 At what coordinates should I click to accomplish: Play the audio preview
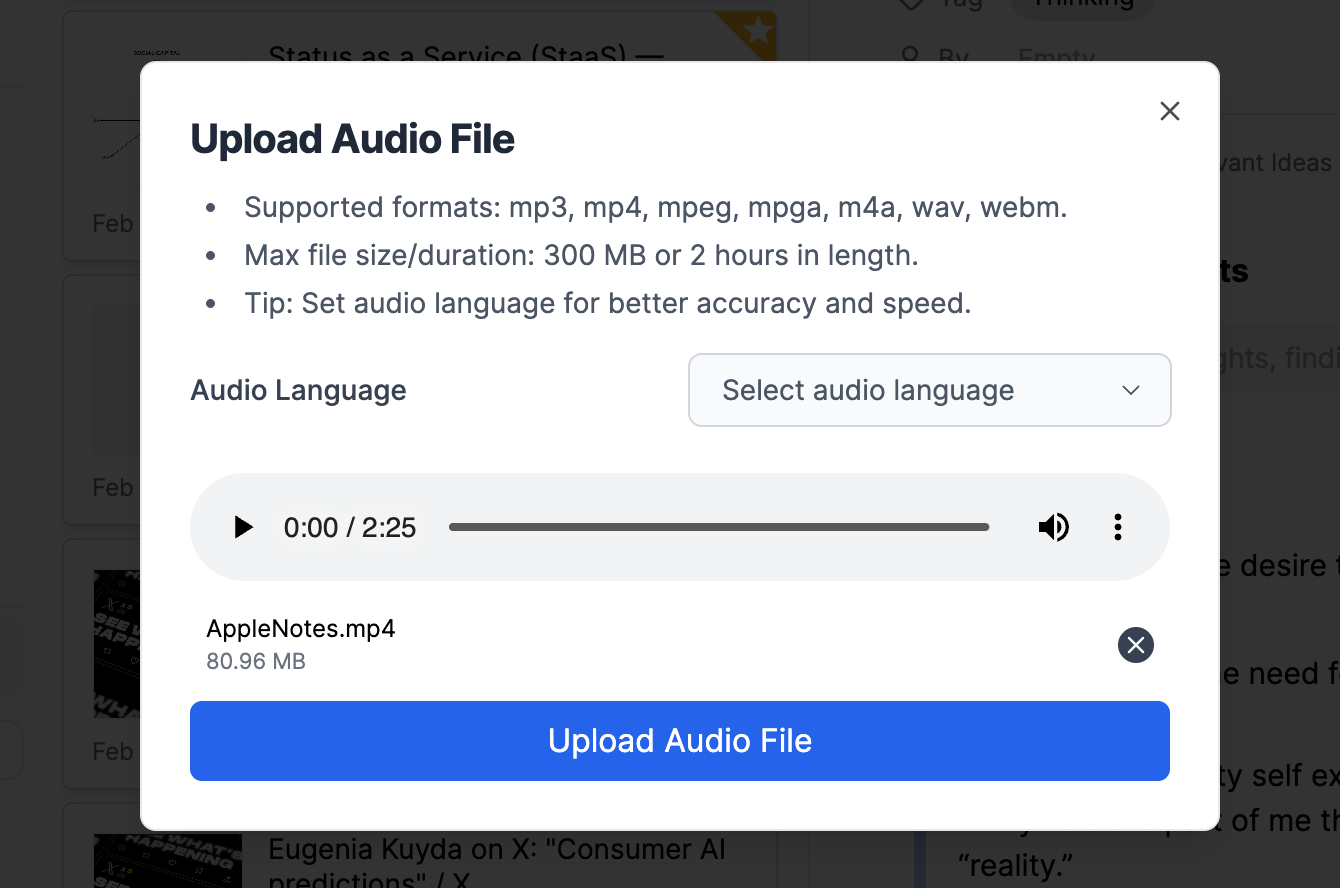coord(243,527)
